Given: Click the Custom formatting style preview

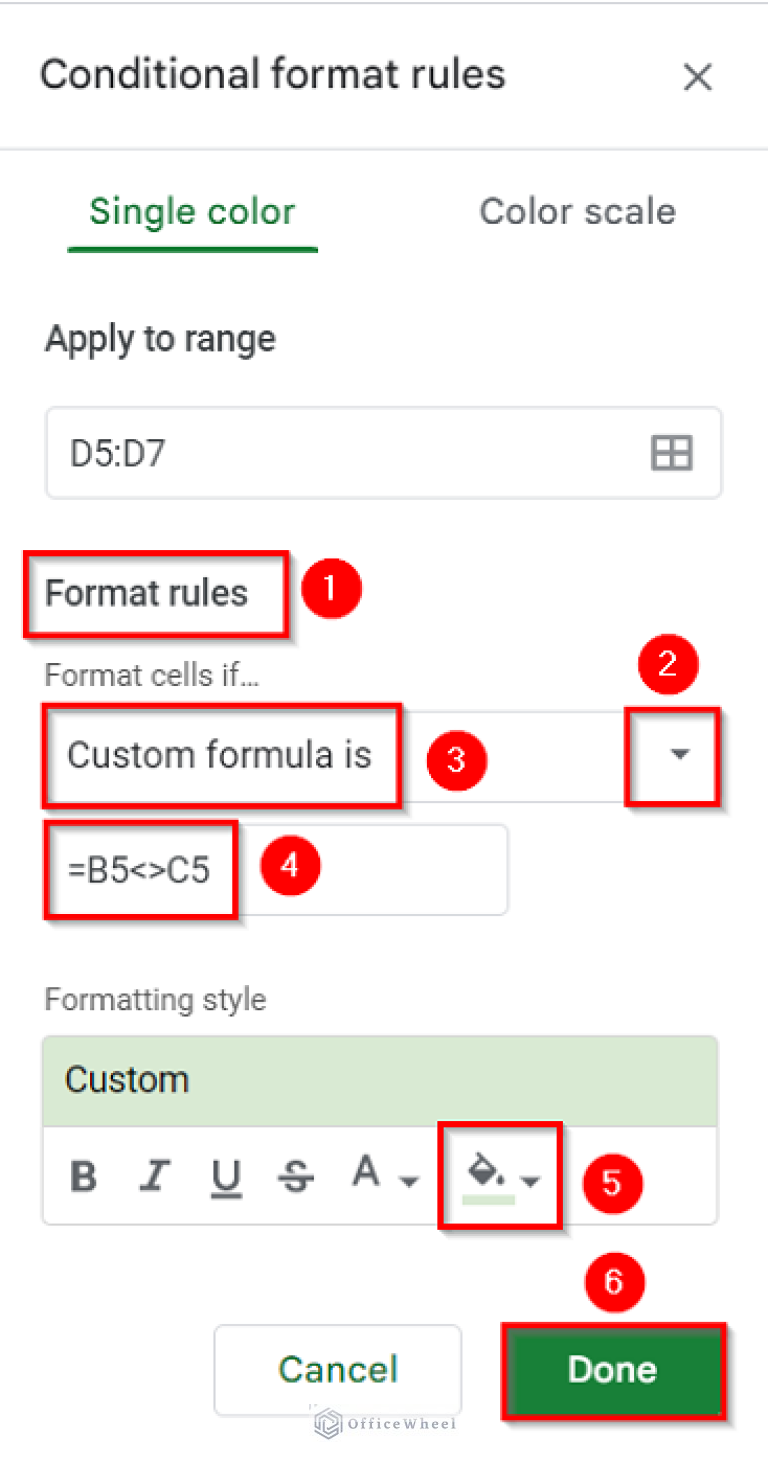Looking at the screenshot, I should coord(380,1079).
